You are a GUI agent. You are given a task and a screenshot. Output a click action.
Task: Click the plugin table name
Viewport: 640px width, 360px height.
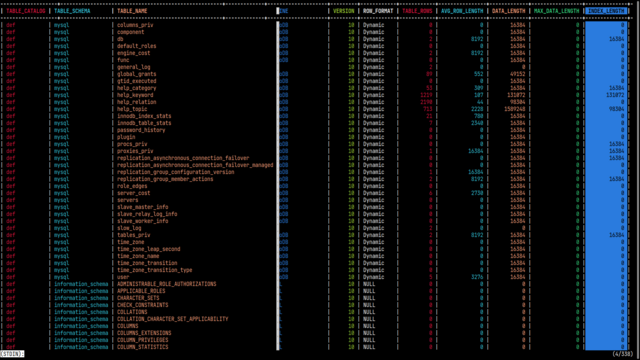coord(126,137)
